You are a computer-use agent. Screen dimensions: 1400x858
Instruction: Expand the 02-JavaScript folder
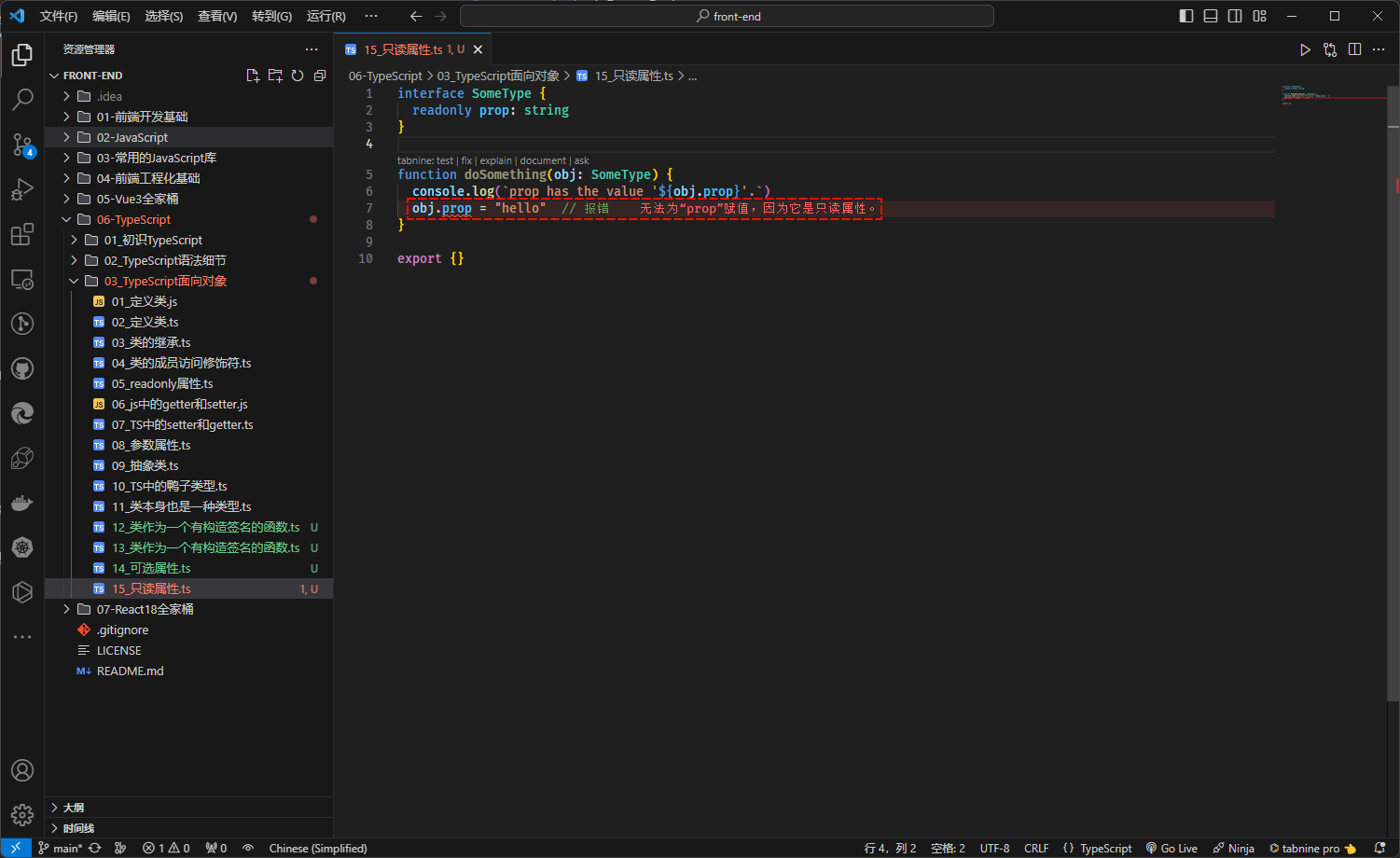coord(132,137)
